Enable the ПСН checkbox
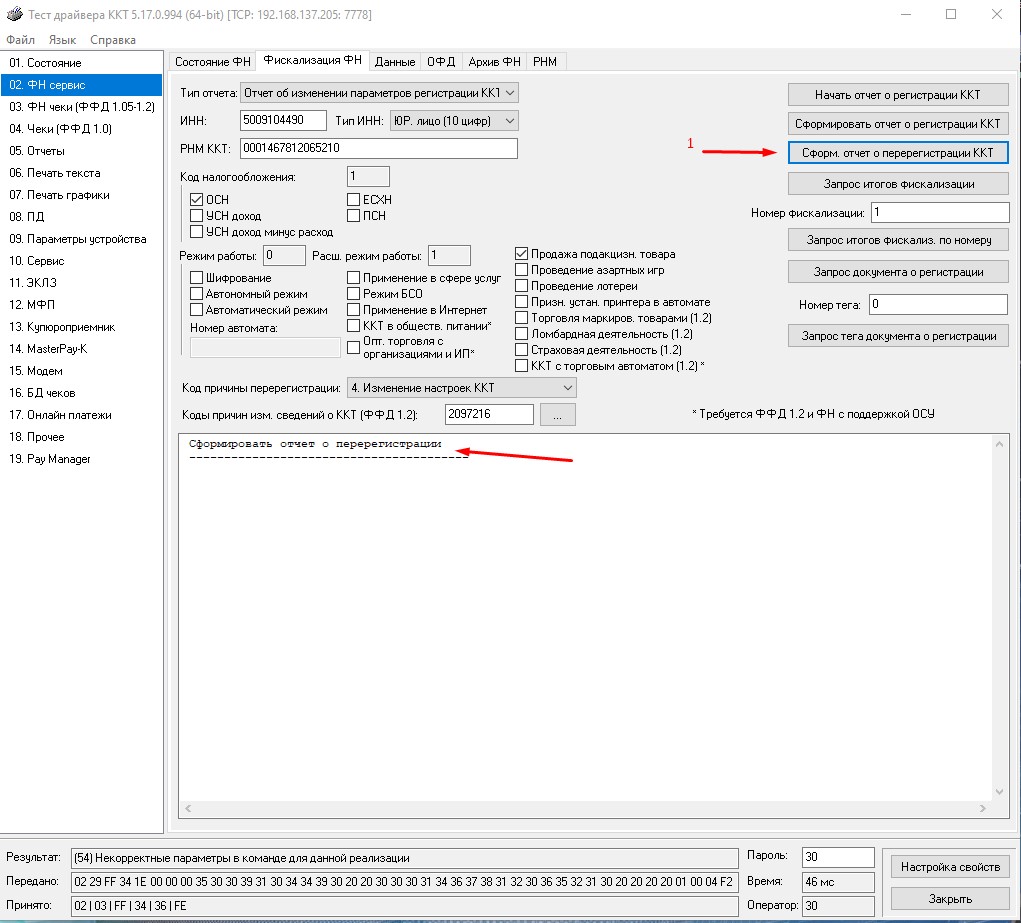The height and width of the screenshot is (923, 1021). coord(354,216)
